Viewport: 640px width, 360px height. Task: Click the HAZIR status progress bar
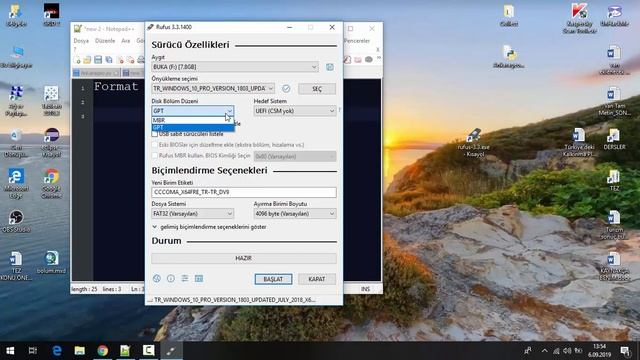[x=244, y=258]
